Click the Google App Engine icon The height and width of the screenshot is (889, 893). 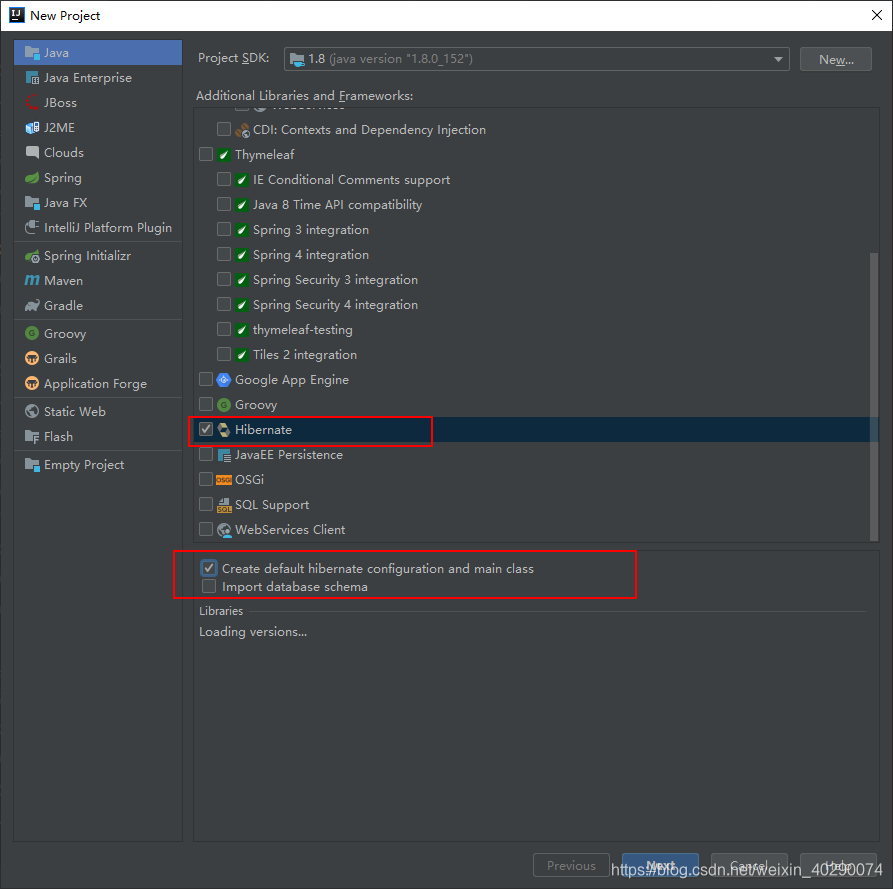(224, 380)
